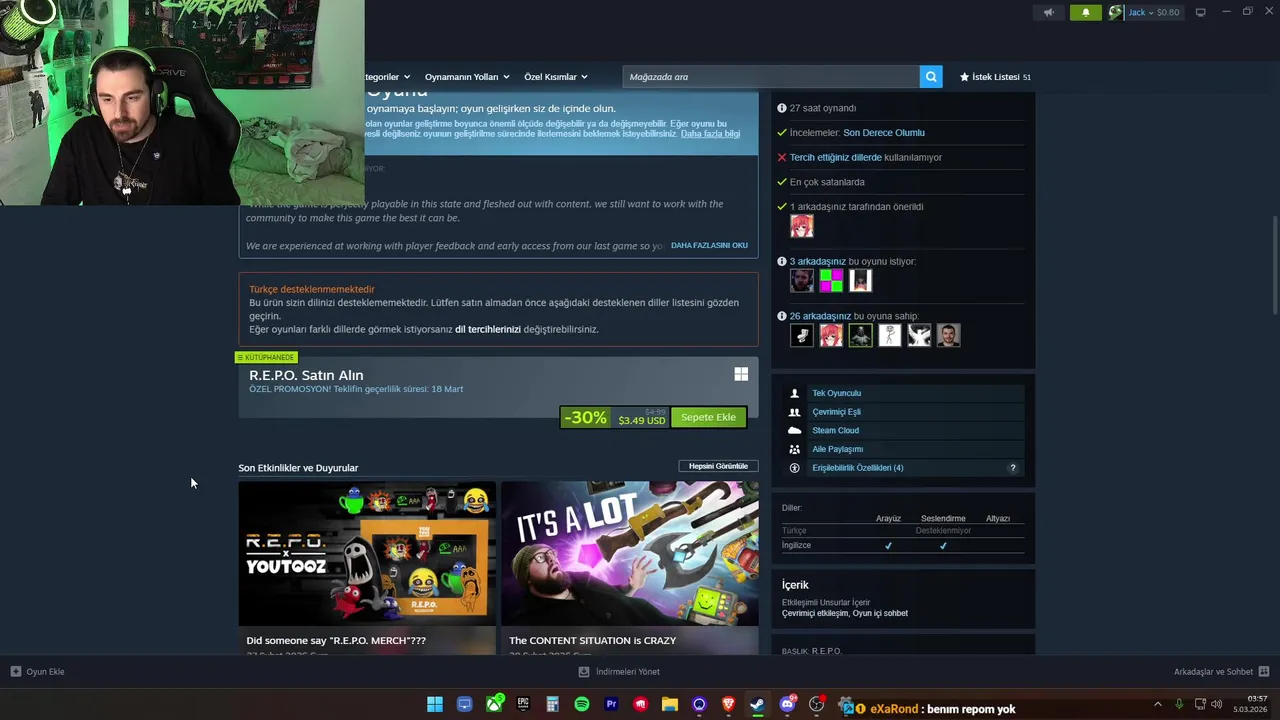Open Erişilebilirlik Özellikleri (4) link
The width and height of the screenshot is (1280, 720).
[858, 468]
